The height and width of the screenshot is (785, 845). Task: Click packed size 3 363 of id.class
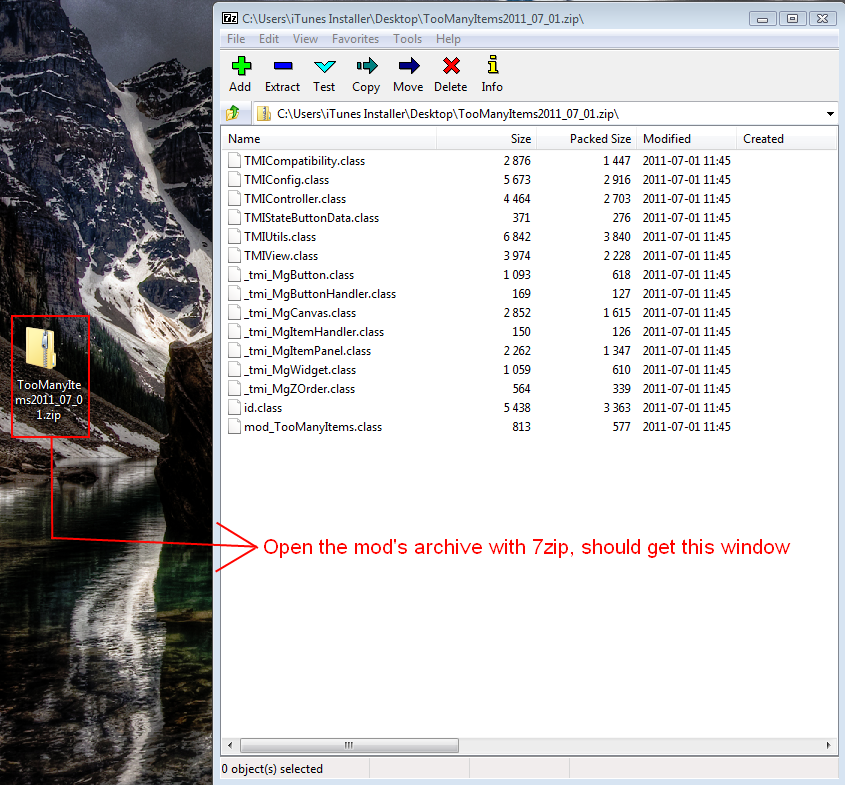[x=617, y=408]
